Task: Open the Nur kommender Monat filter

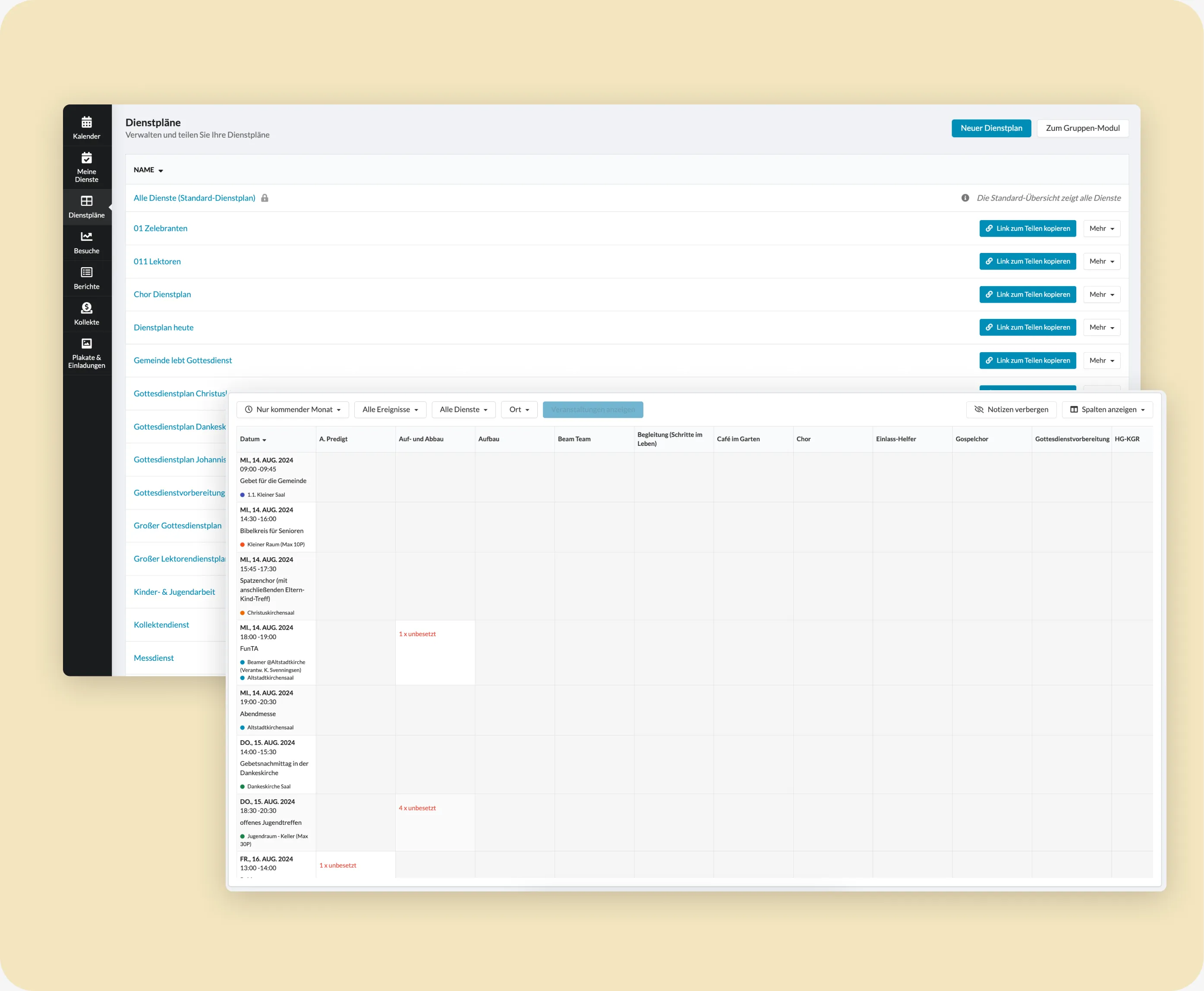Action: coord(293,409)
